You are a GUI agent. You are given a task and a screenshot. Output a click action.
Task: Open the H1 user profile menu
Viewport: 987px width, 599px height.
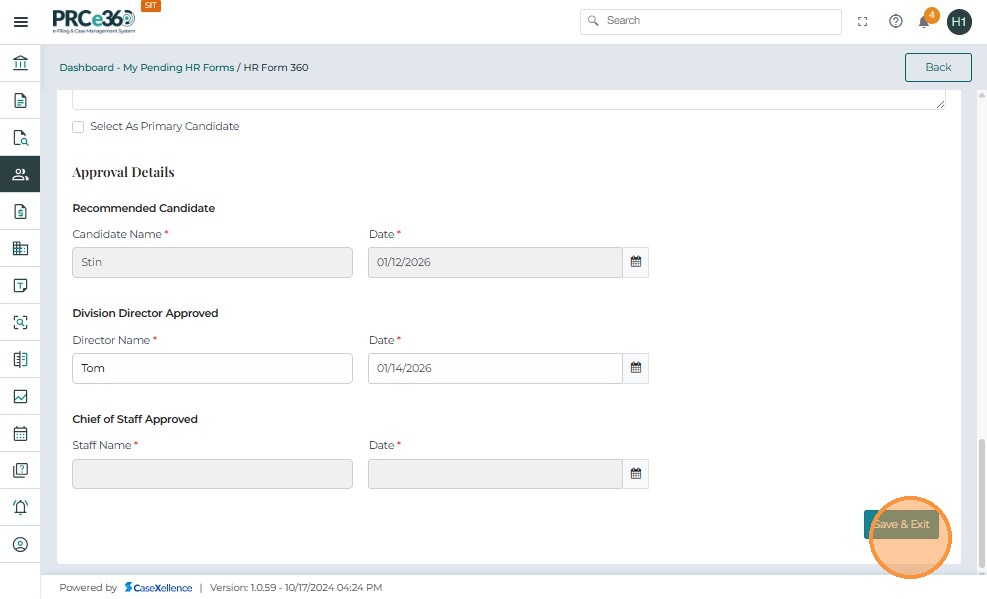(959, 21)
